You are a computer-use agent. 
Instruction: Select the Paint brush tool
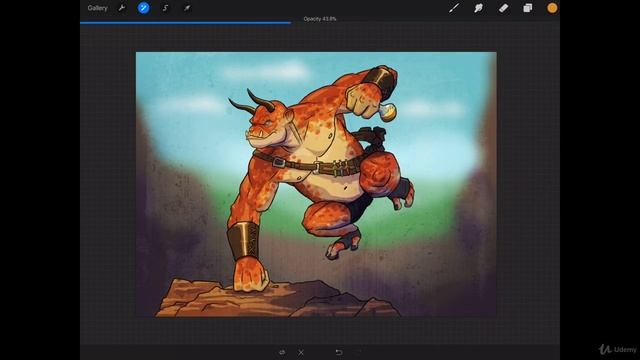point(454,8)
